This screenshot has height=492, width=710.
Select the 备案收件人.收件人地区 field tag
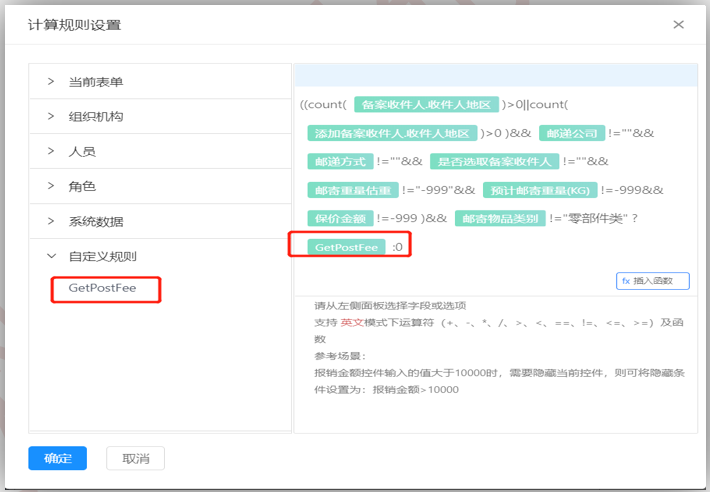[x=426, y=105]
